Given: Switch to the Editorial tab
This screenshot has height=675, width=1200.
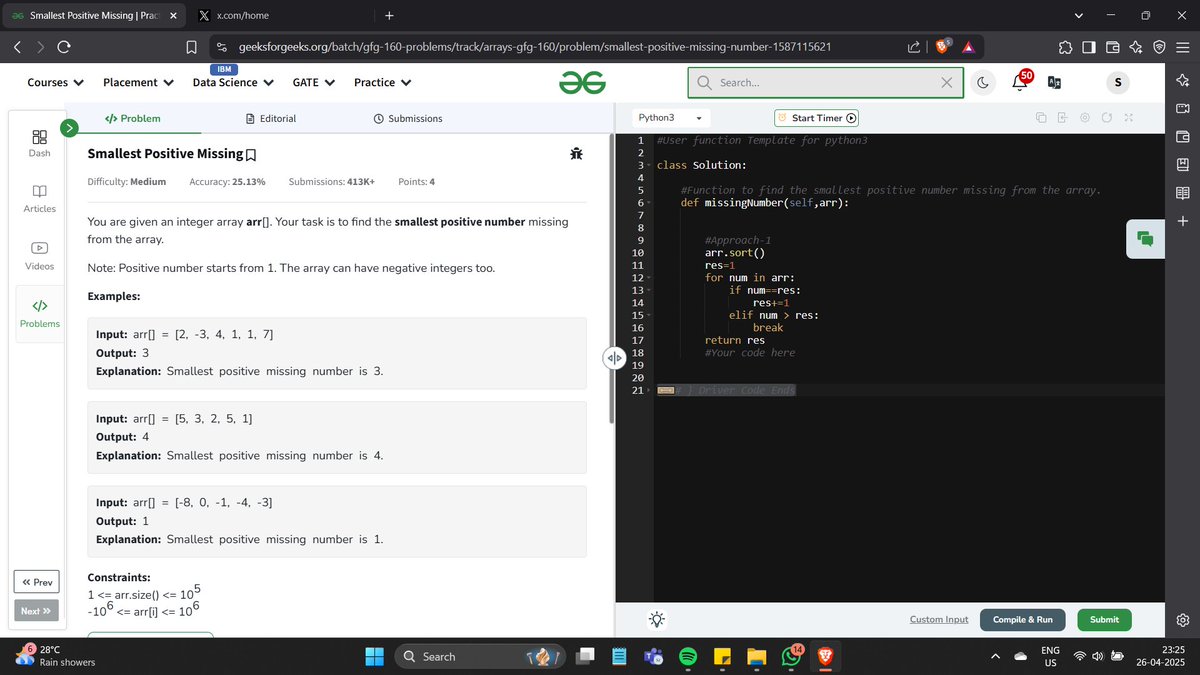Looking at the screenshot, I should (271, 118).
